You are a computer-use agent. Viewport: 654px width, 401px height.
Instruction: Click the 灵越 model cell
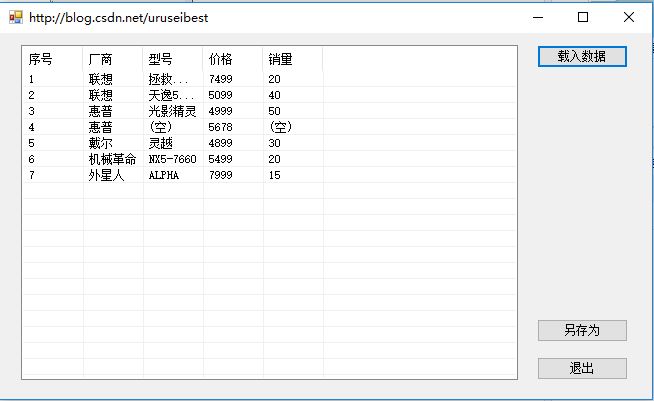161,143
